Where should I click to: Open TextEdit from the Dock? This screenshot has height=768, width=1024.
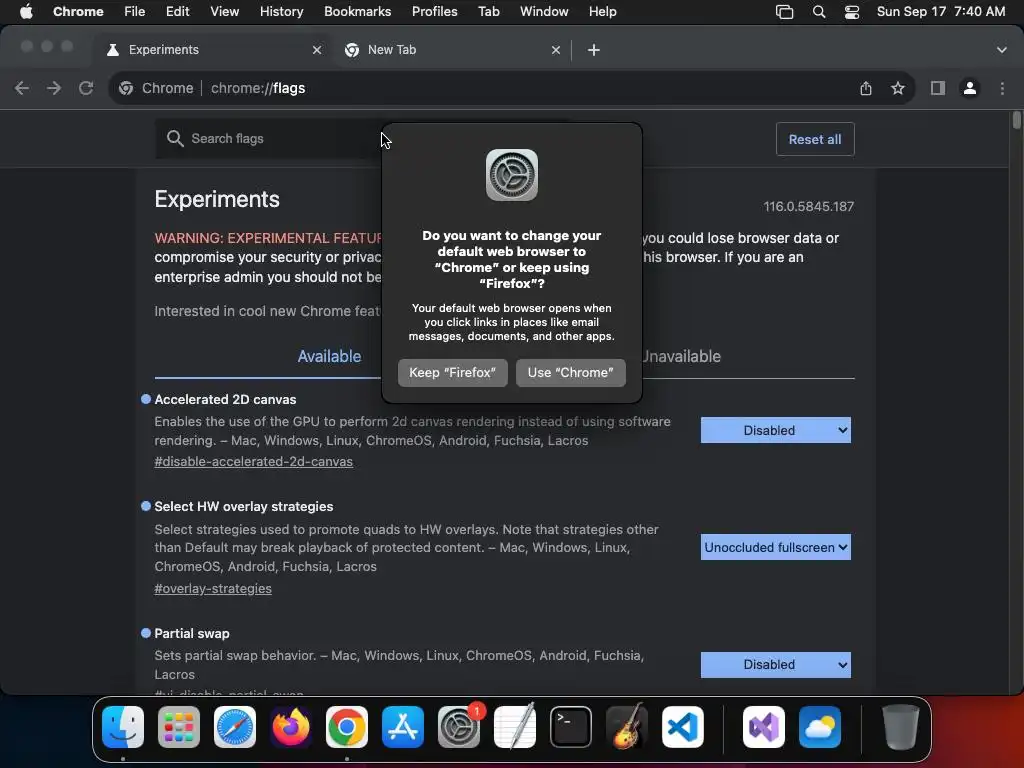(x=515, y=727)
